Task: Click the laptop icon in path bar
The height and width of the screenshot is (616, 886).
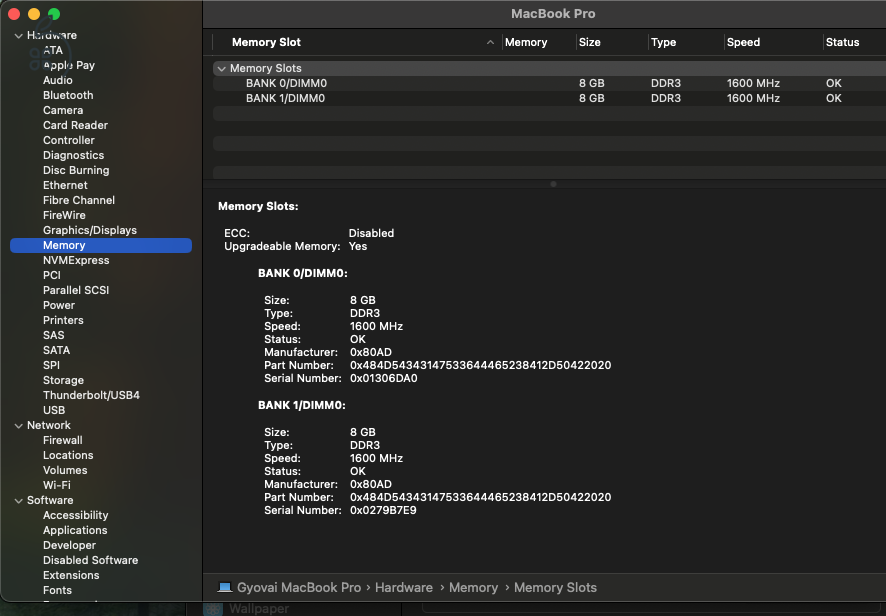Action: click(x=225, y=587)
